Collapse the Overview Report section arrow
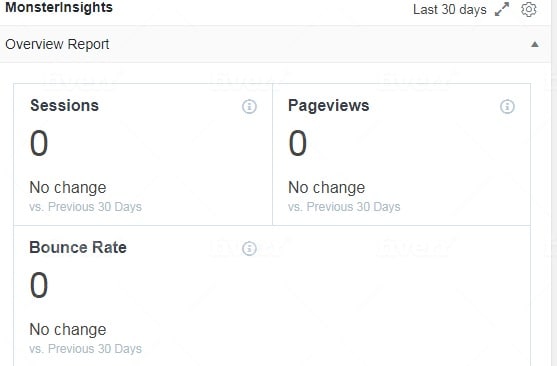This screenshot has height=366, width=557. pyautogui.click(x=535, y=44)
